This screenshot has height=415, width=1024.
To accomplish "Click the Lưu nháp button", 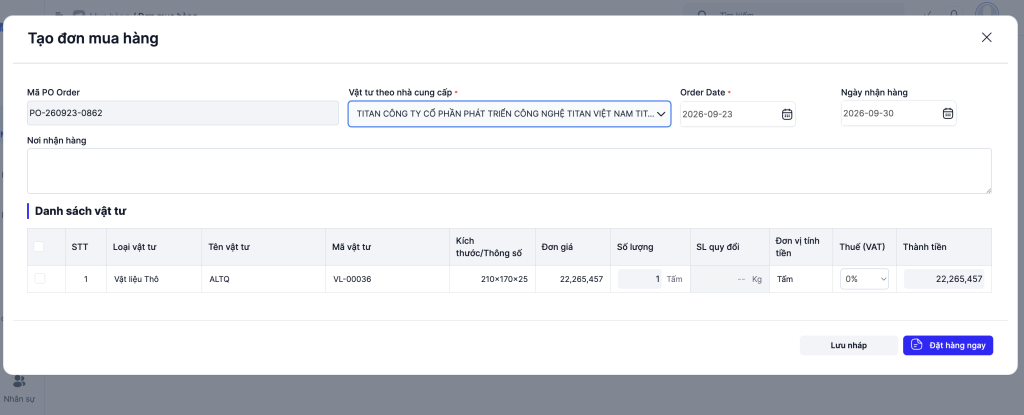I will pos(848,345).
